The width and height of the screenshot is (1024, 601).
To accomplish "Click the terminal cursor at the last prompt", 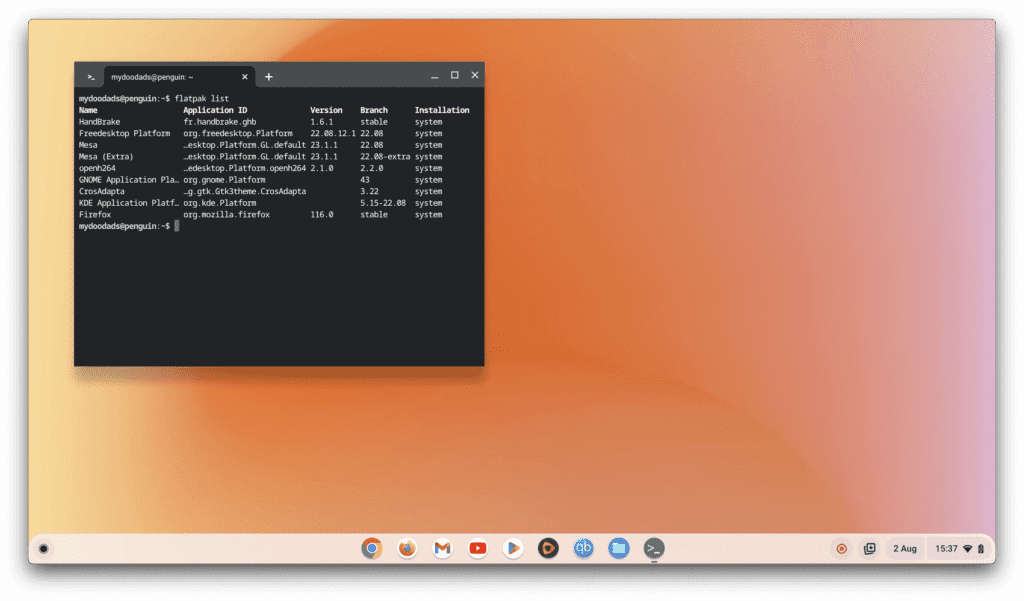I will [176, 226].
